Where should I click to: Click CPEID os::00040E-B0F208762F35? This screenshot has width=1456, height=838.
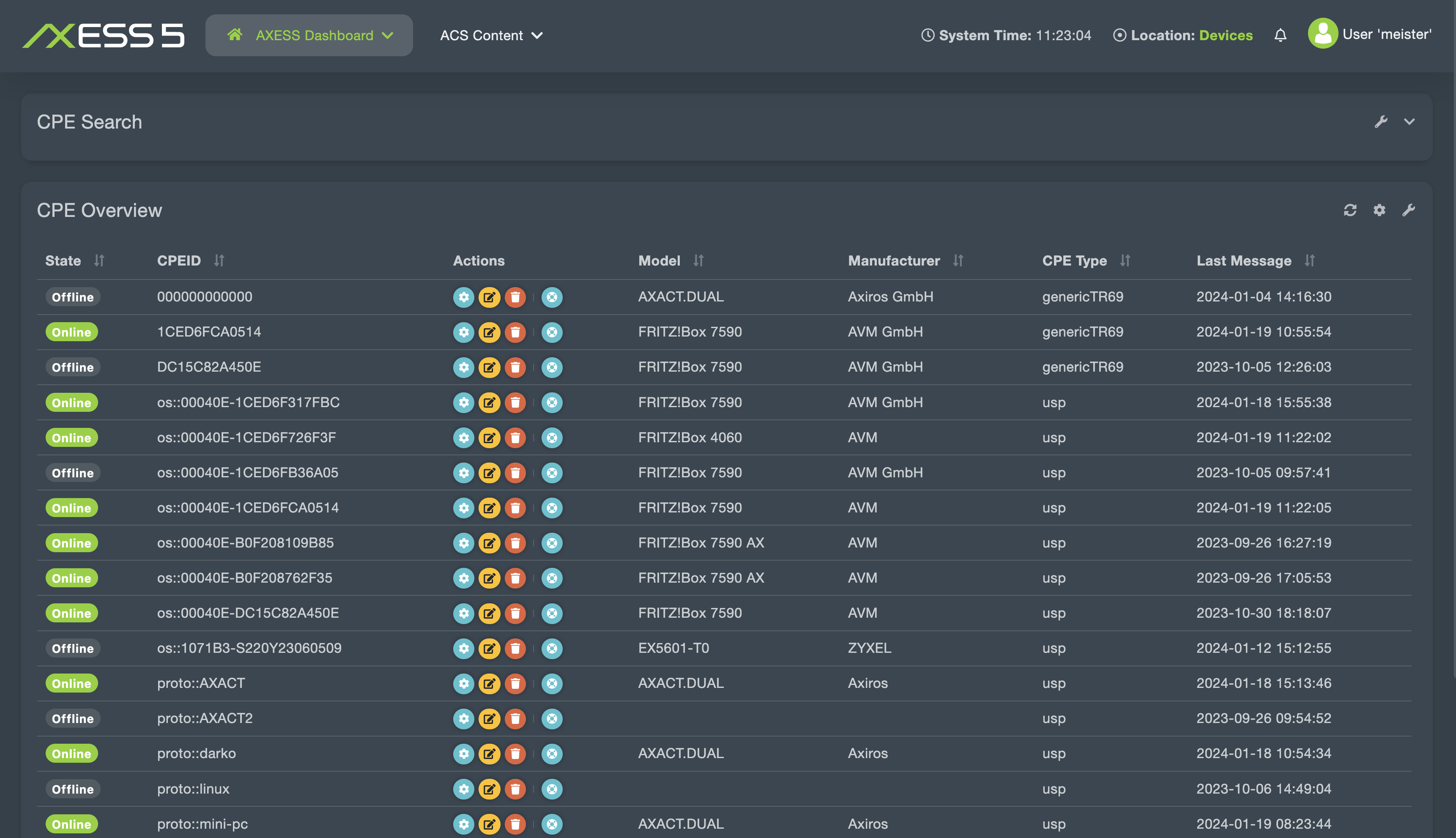pyautogui.click(x=245, y=578)
